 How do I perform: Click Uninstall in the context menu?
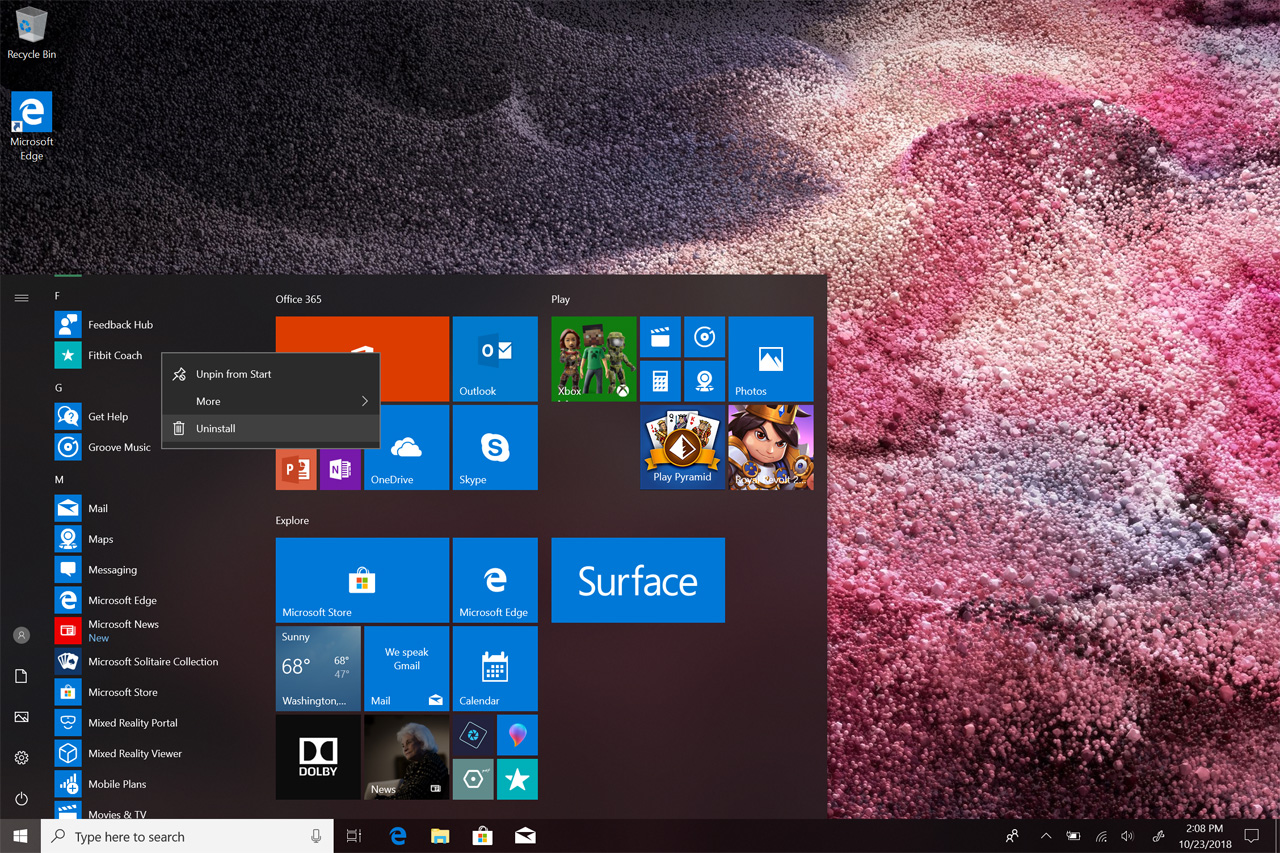click(x=215, y=429)
